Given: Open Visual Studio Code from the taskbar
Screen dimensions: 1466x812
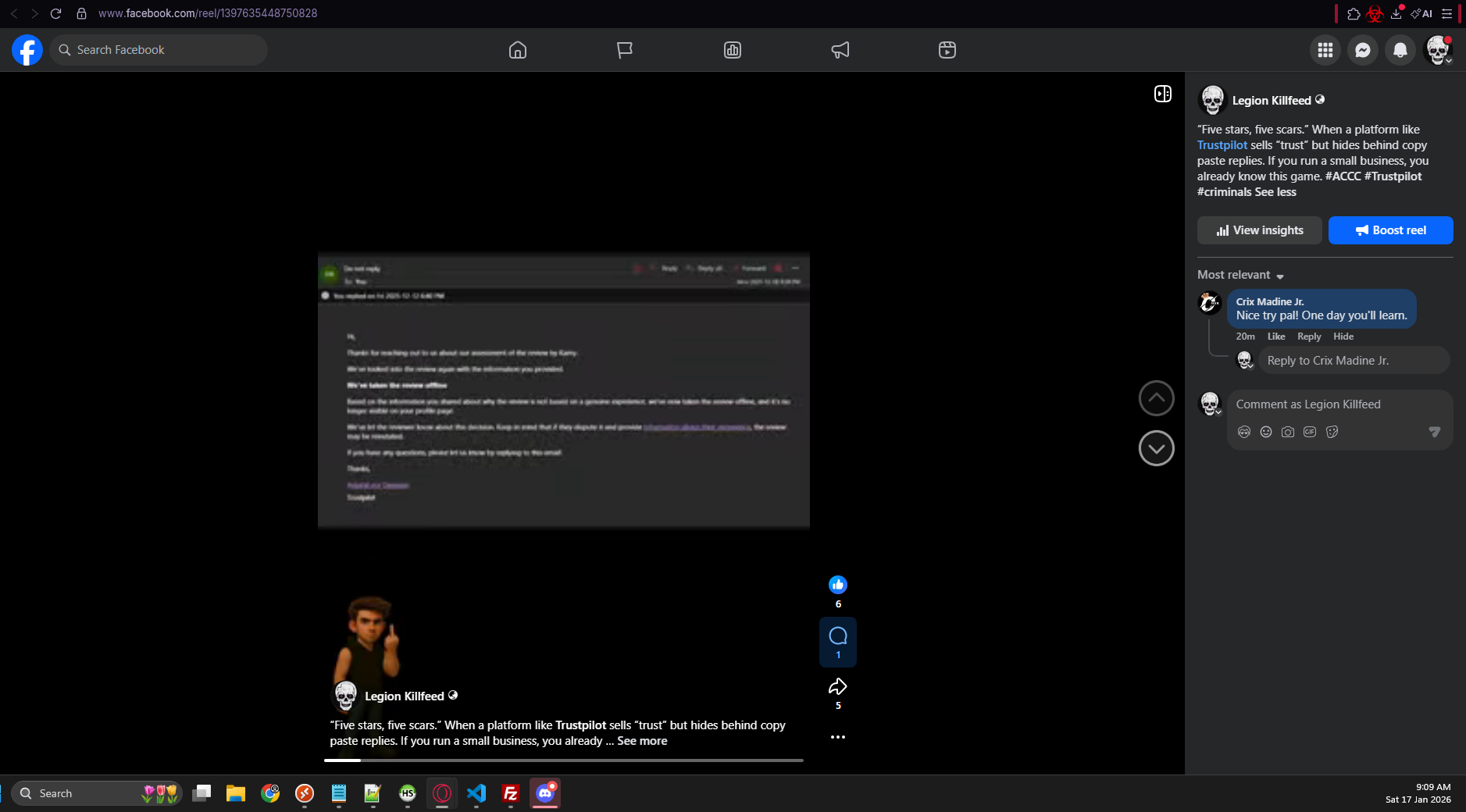Looking at the screenshot, I should point(476,793).
